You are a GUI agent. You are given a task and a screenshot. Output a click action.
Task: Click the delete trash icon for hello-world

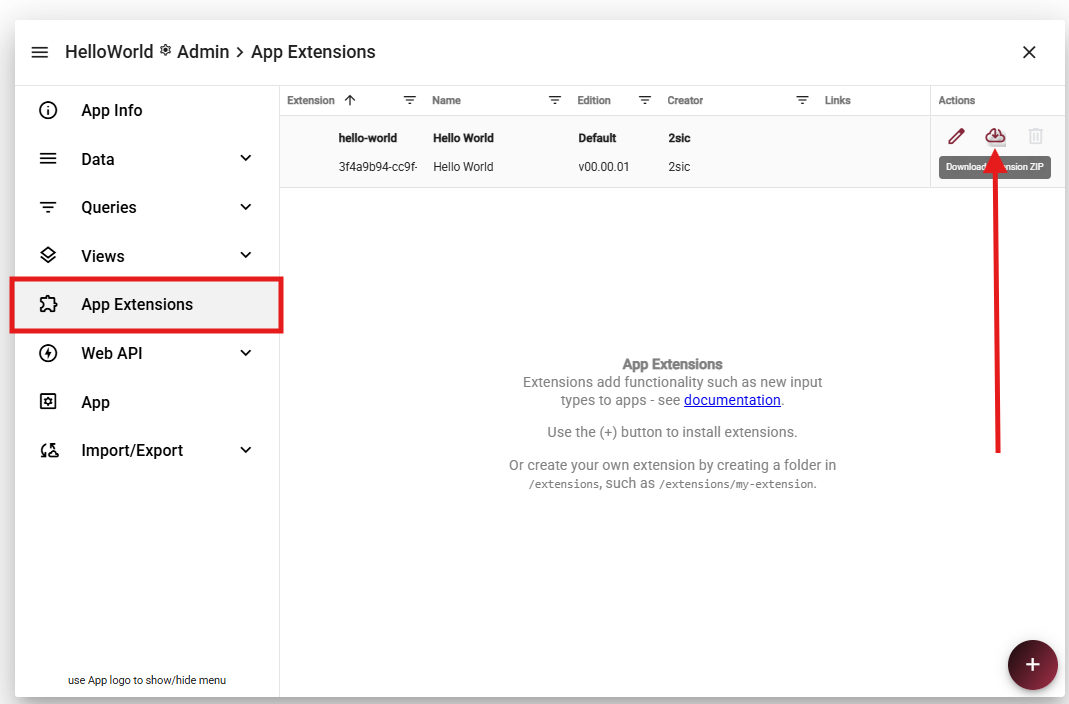tap(1036, 136)
